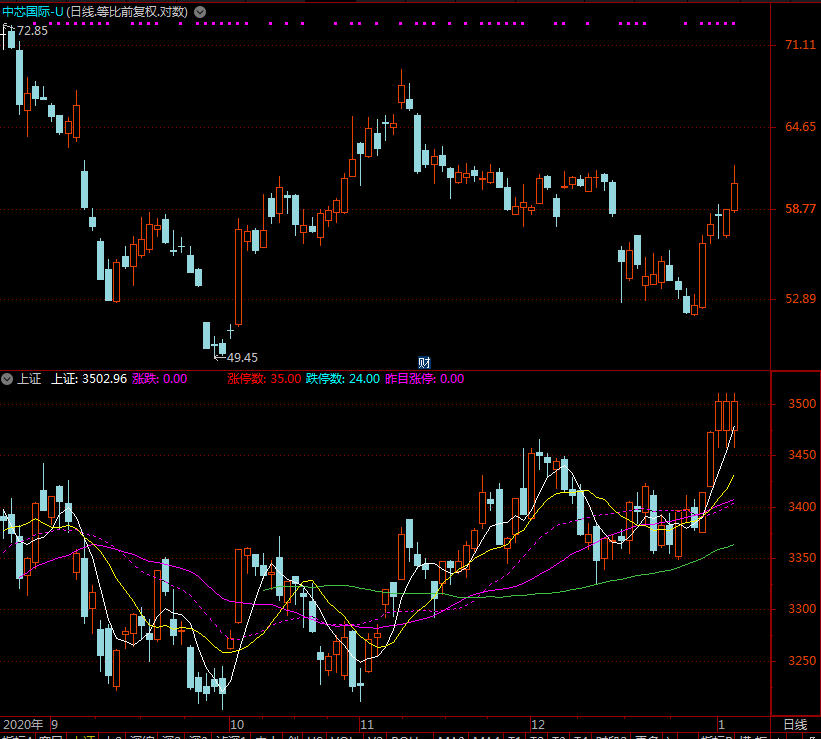Open the dropdown arrow beside 中芯国际-U title
The image size is (821, 739).
(x=200, y=12)
